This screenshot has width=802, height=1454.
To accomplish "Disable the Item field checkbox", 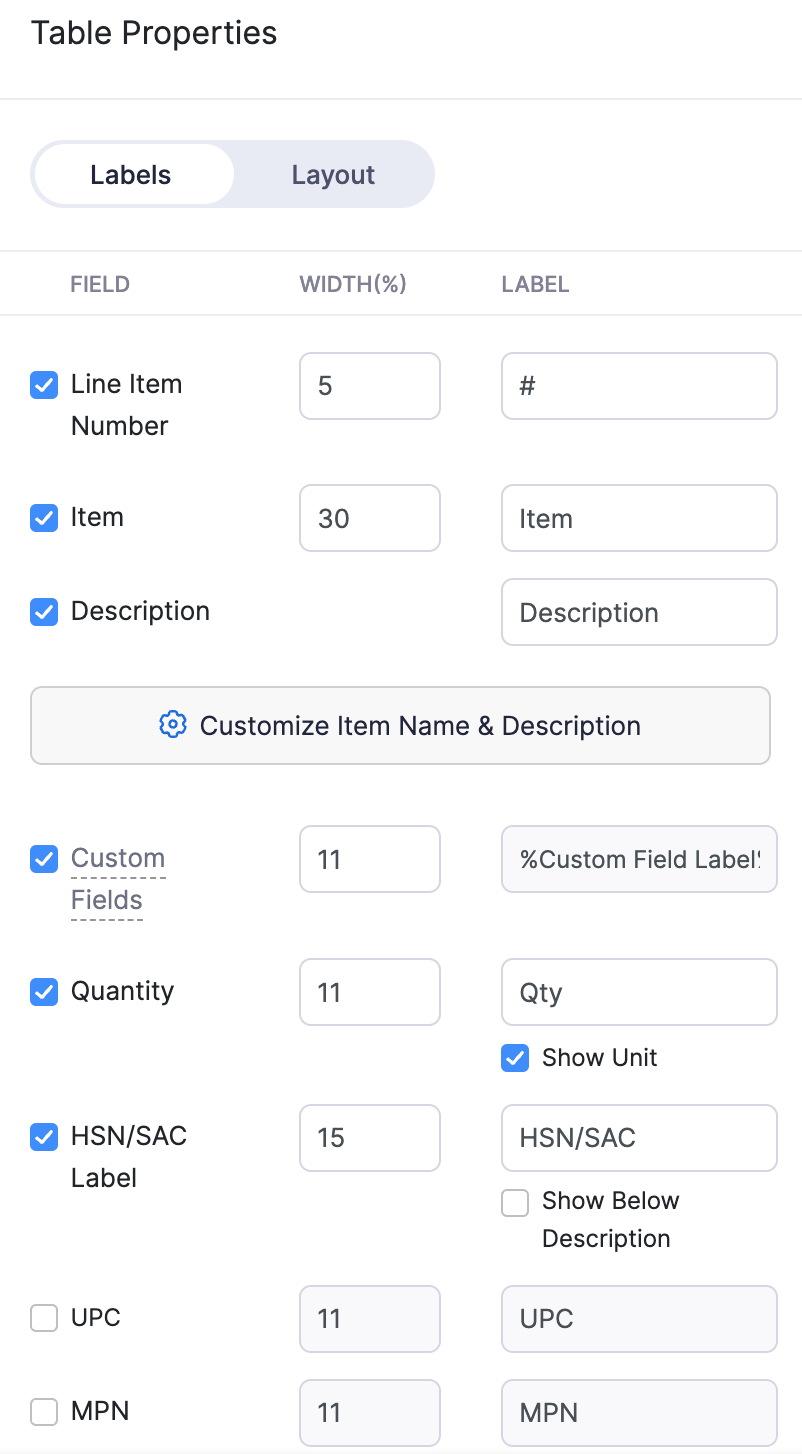I will coord(44,518).
